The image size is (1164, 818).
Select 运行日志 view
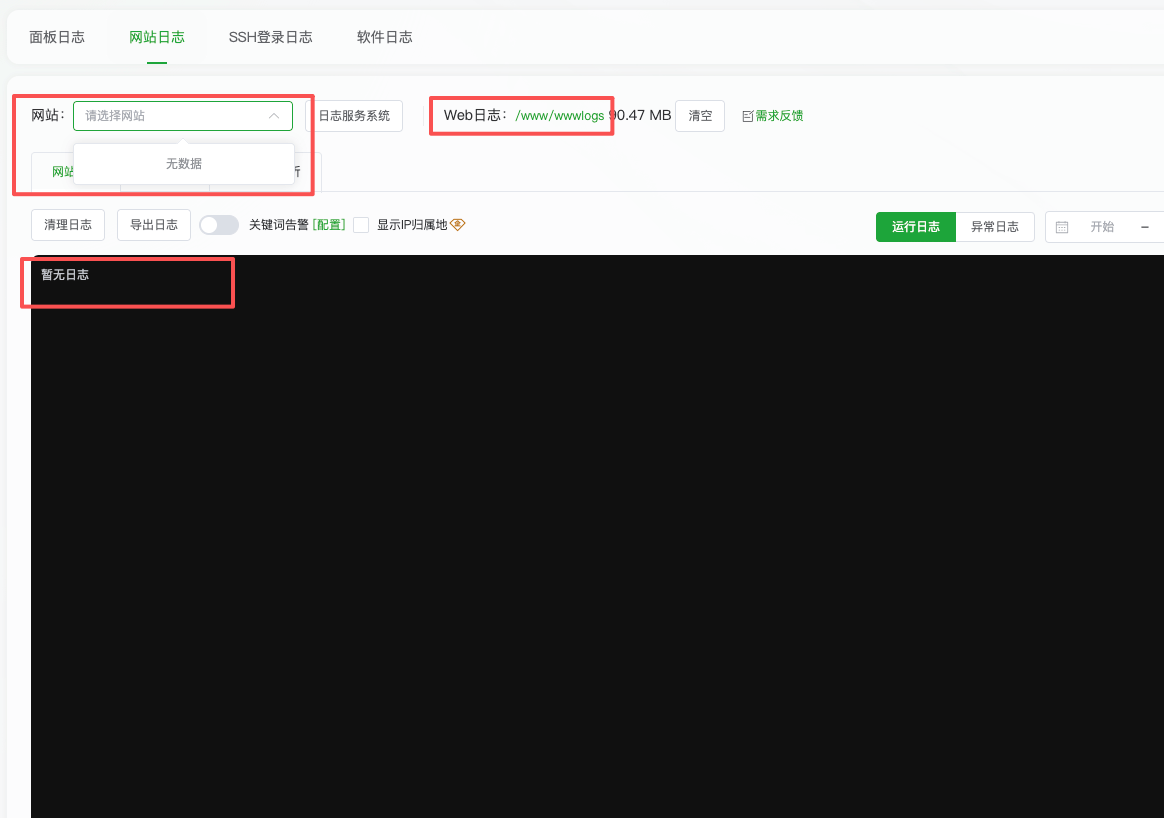[915, 227]
